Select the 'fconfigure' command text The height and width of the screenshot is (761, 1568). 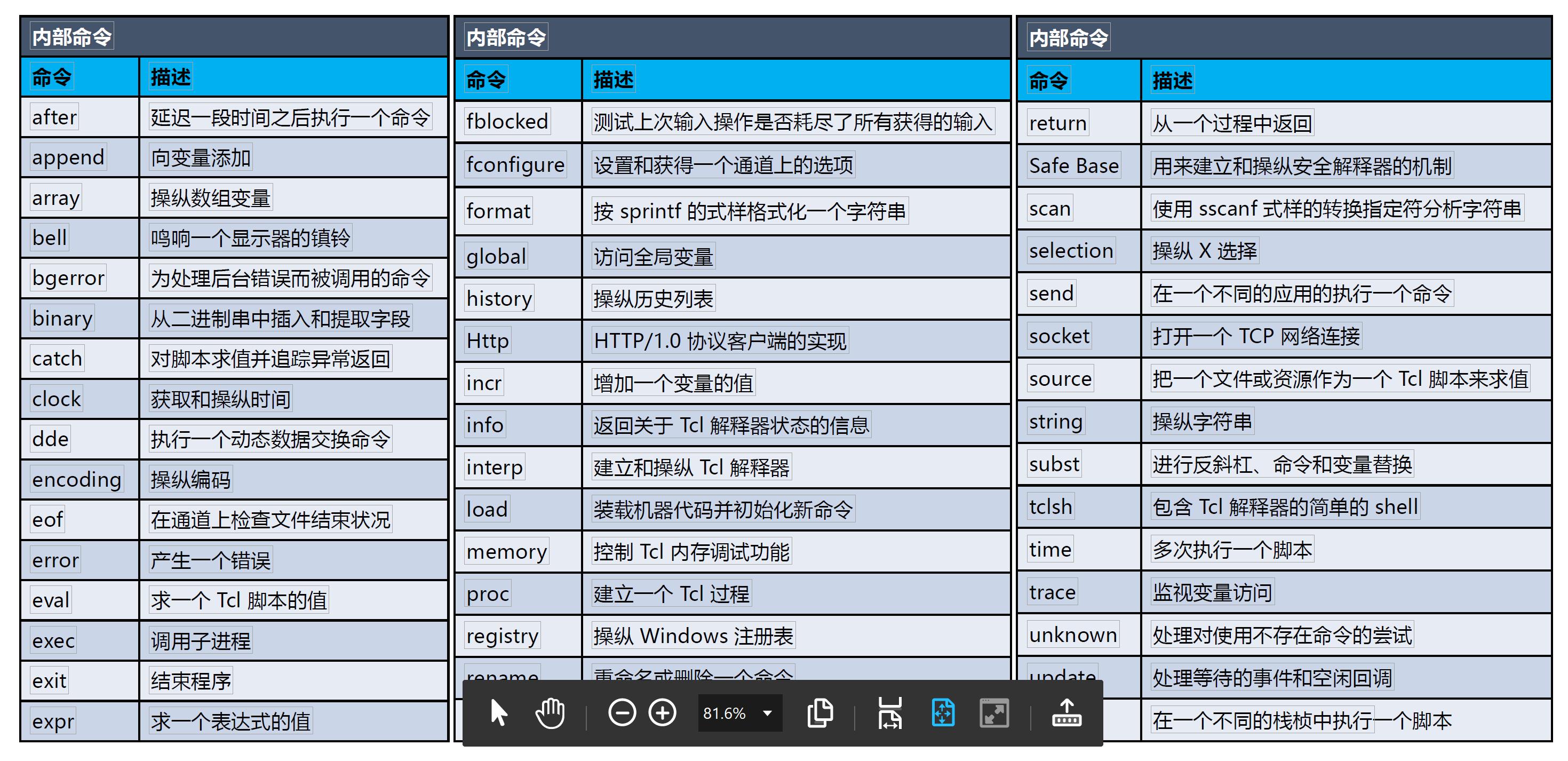coord(515,165)
